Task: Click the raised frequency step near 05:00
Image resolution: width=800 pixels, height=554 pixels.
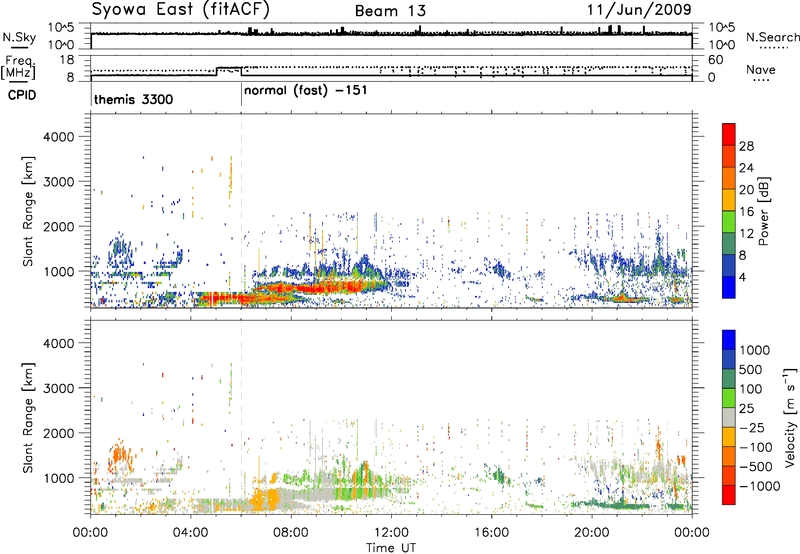Action: [229, 68]
